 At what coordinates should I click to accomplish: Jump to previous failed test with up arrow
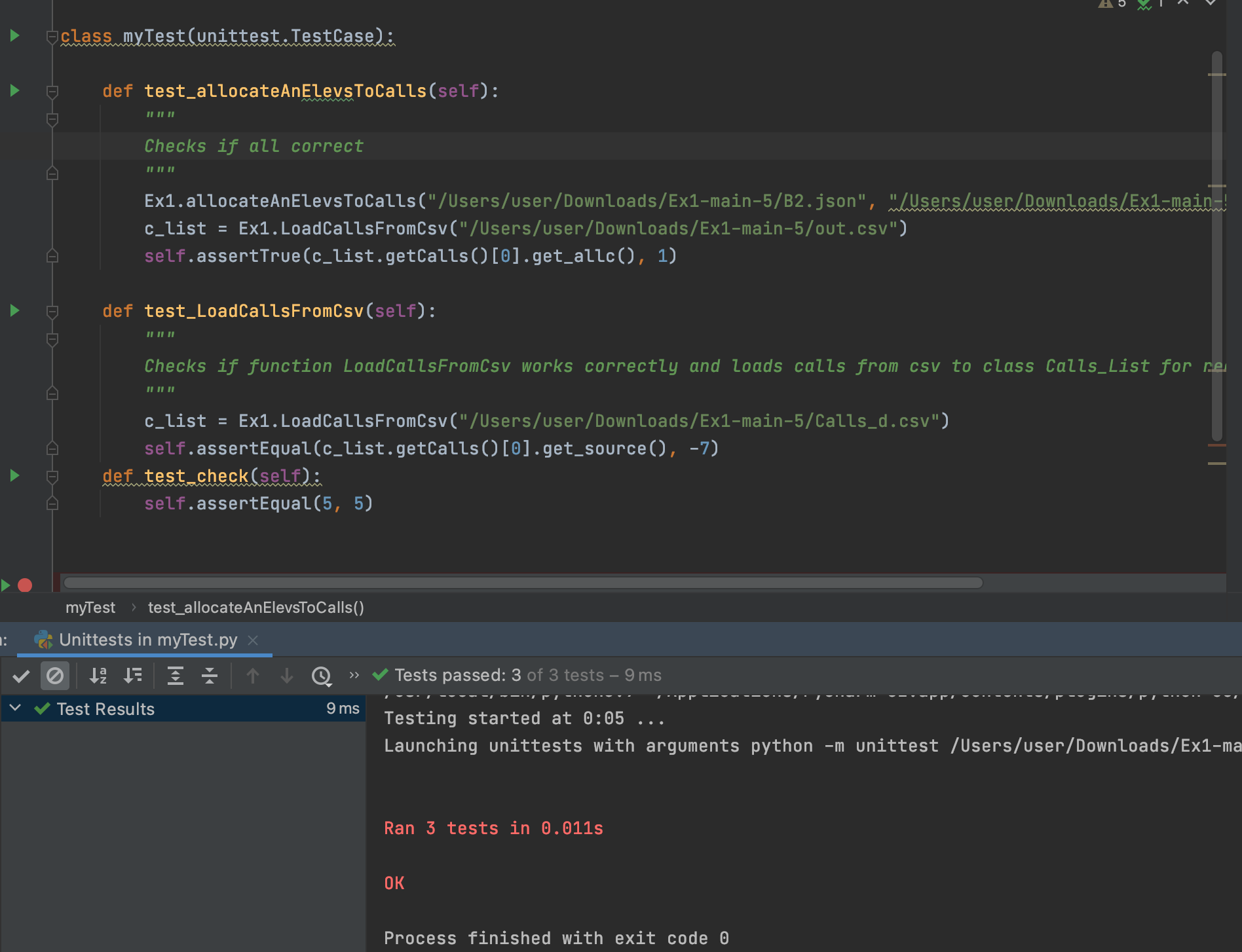[252, 675]
